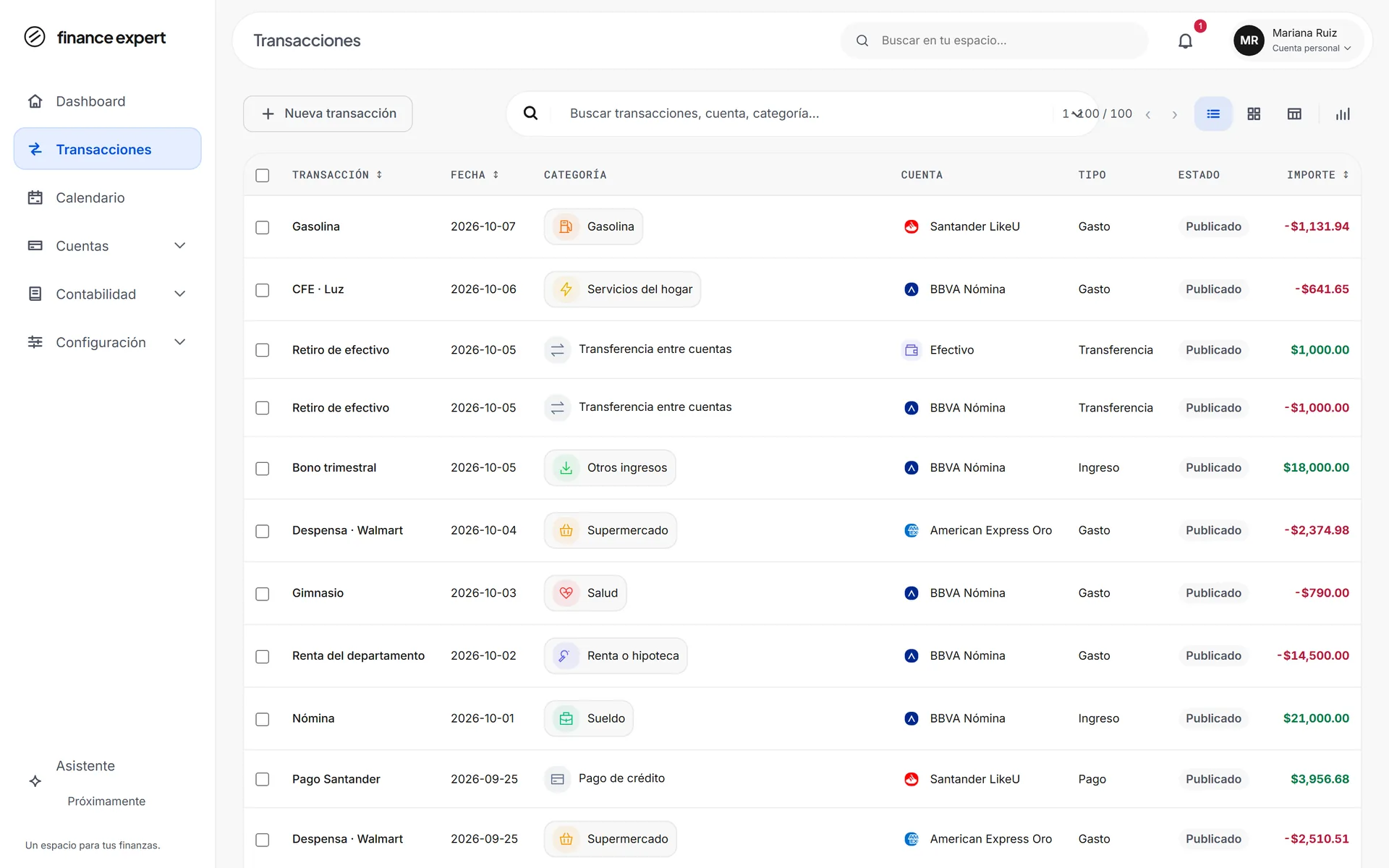Open the bar chart view icon
1389x868 pixels.
click(x=1343, y=114)
